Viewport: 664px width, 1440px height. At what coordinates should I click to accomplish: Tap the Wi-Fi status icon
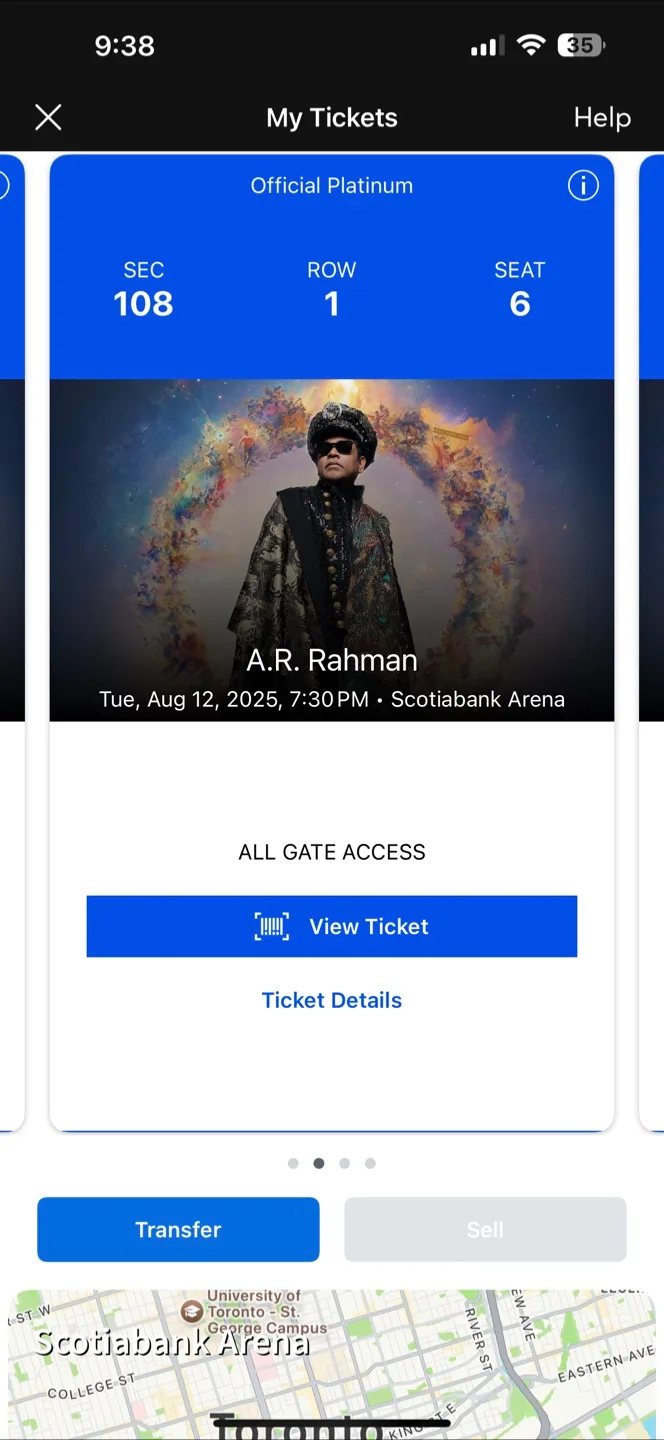point(531,45)
